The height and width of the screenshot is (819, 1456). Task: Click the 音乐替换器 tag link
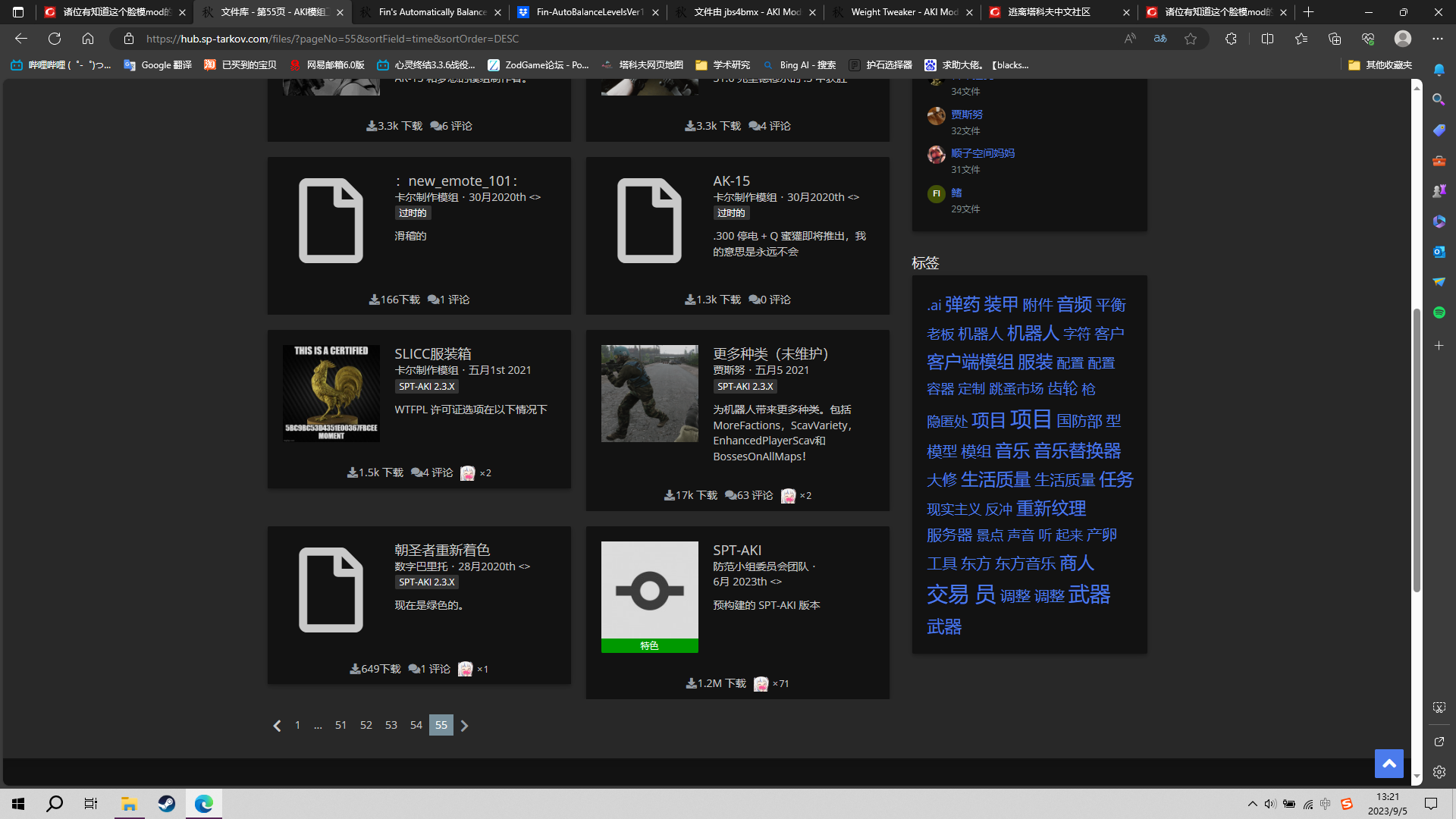(1077, 451)
